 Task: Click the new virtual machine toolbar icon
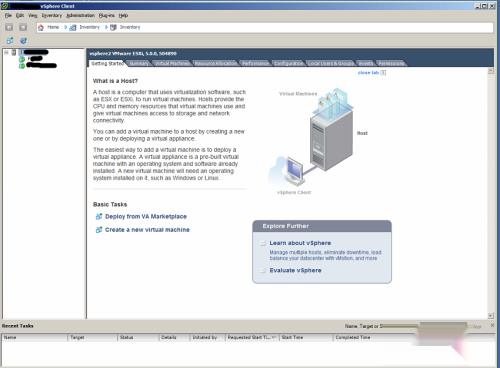pyautogui.click(x=10, y=41)
